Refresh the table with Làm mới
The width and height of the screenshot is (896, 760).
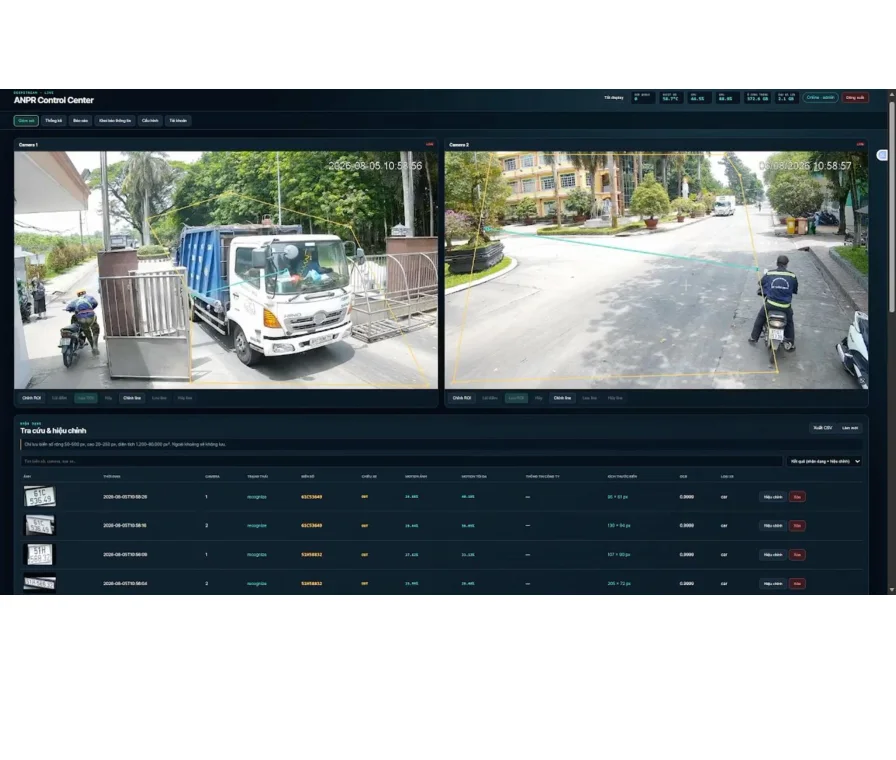(x=850, y=427)
